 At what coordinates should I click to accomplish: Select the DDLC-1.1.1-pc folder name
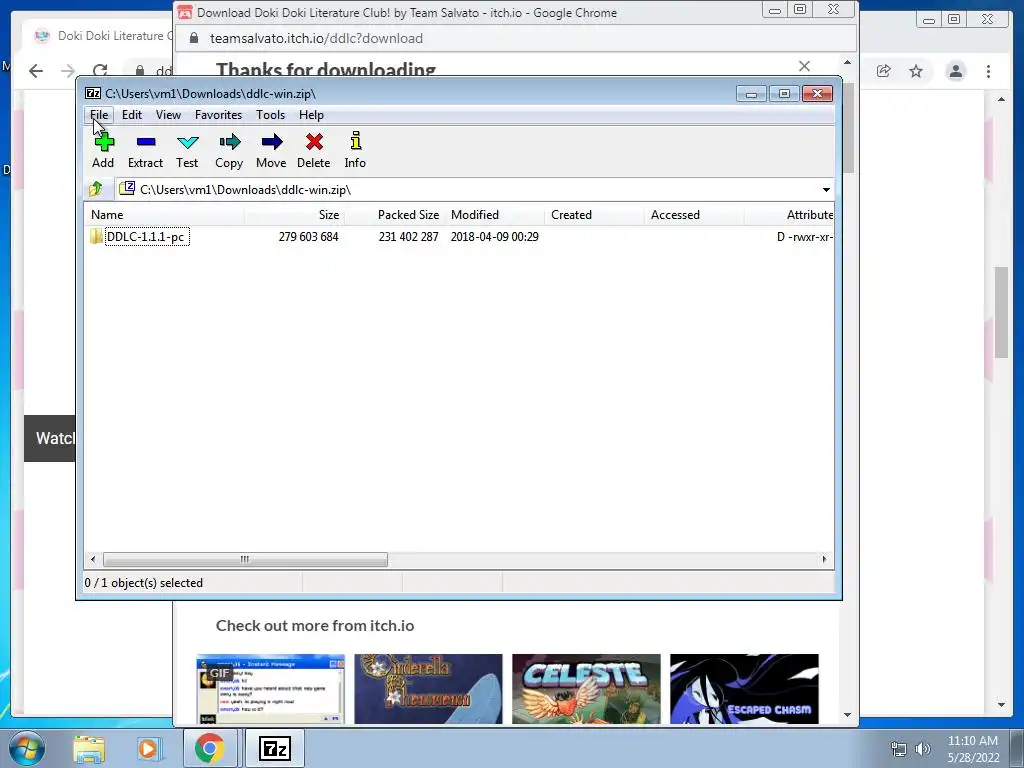(146, 236)
